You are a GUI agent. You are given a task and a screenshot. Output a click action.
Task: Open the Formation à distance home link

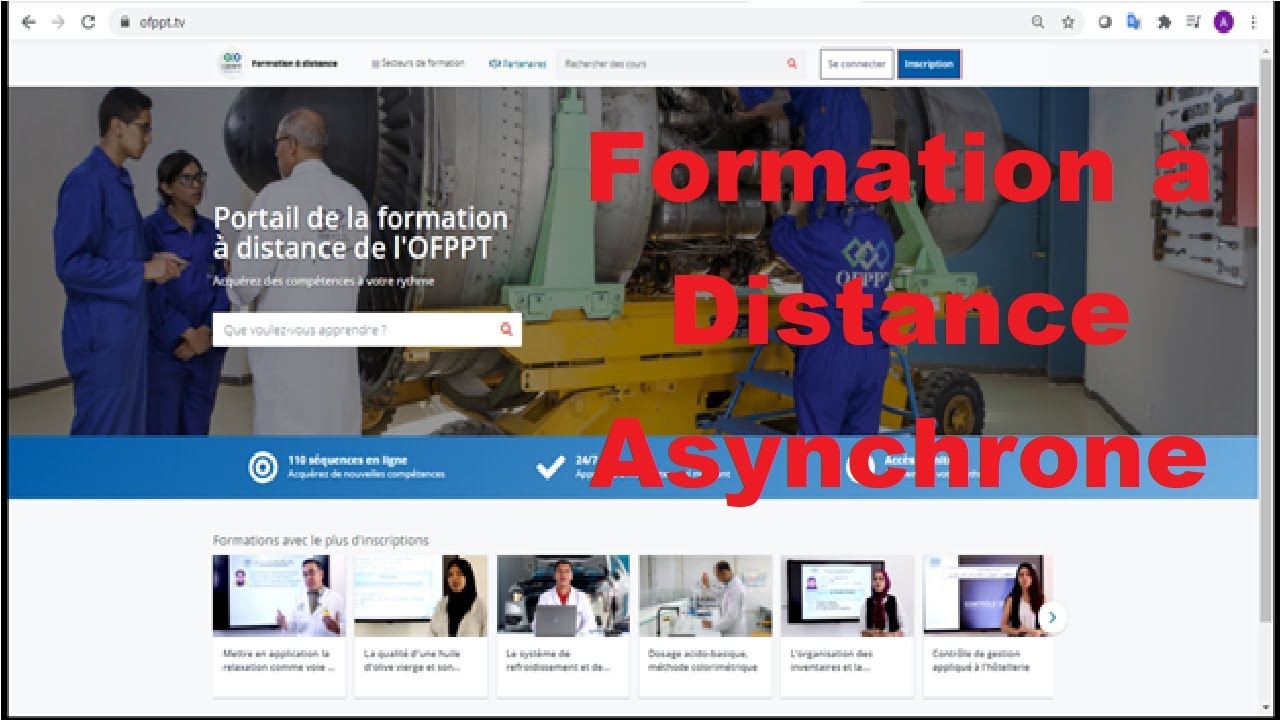(x=295, y=63)
